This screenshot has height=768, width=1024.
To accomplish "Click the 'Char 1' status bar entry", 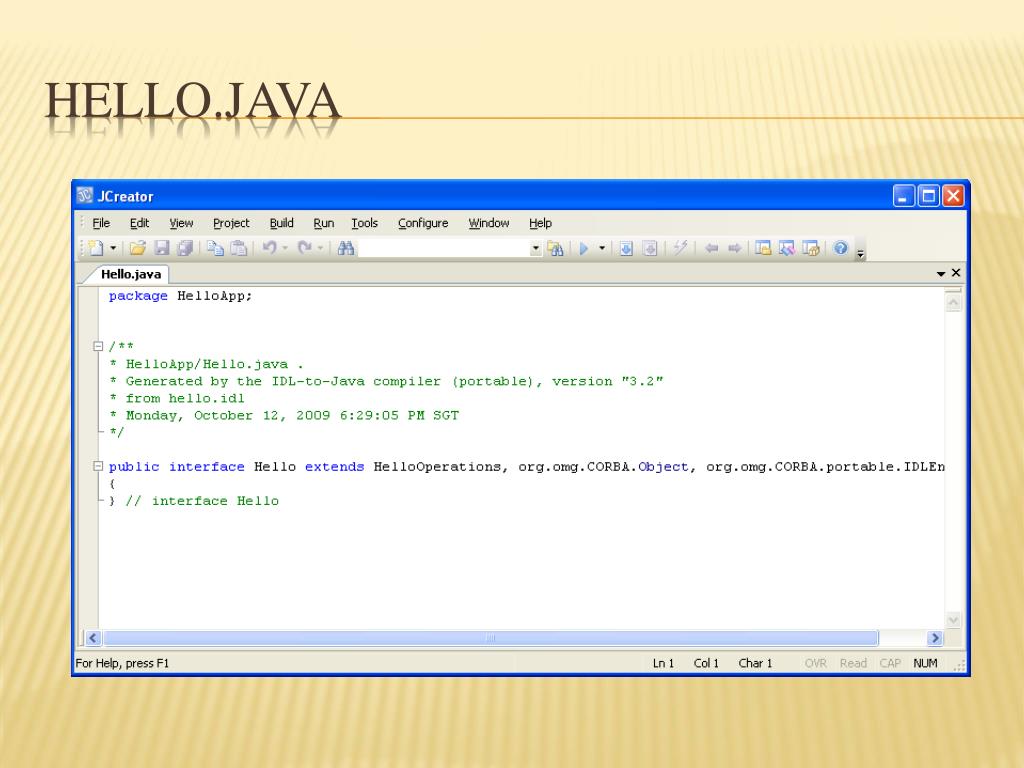I will click(755, 664).
